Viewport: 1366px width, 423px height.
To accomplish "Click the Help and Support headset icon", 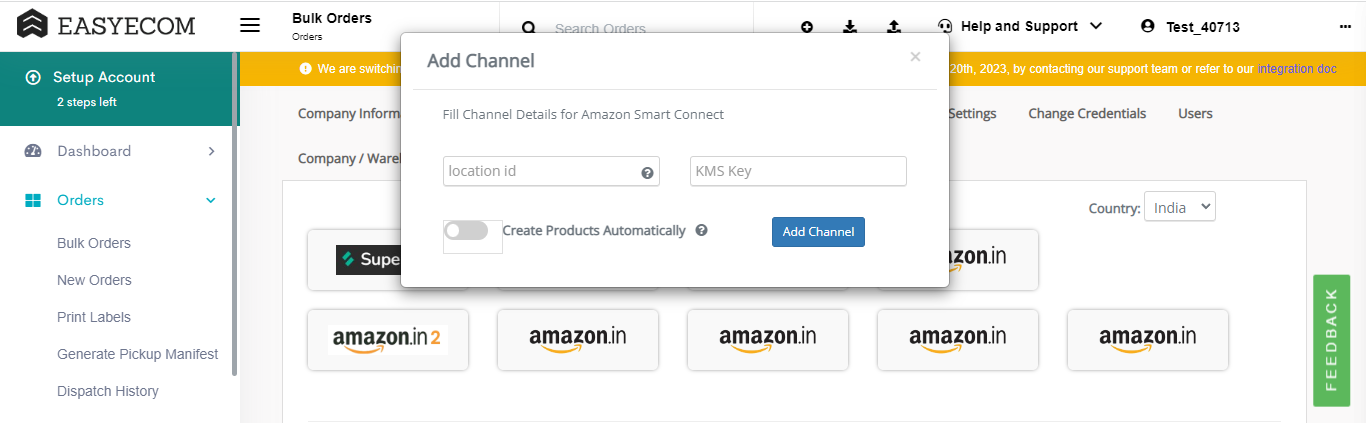I will tap(945, 26).
